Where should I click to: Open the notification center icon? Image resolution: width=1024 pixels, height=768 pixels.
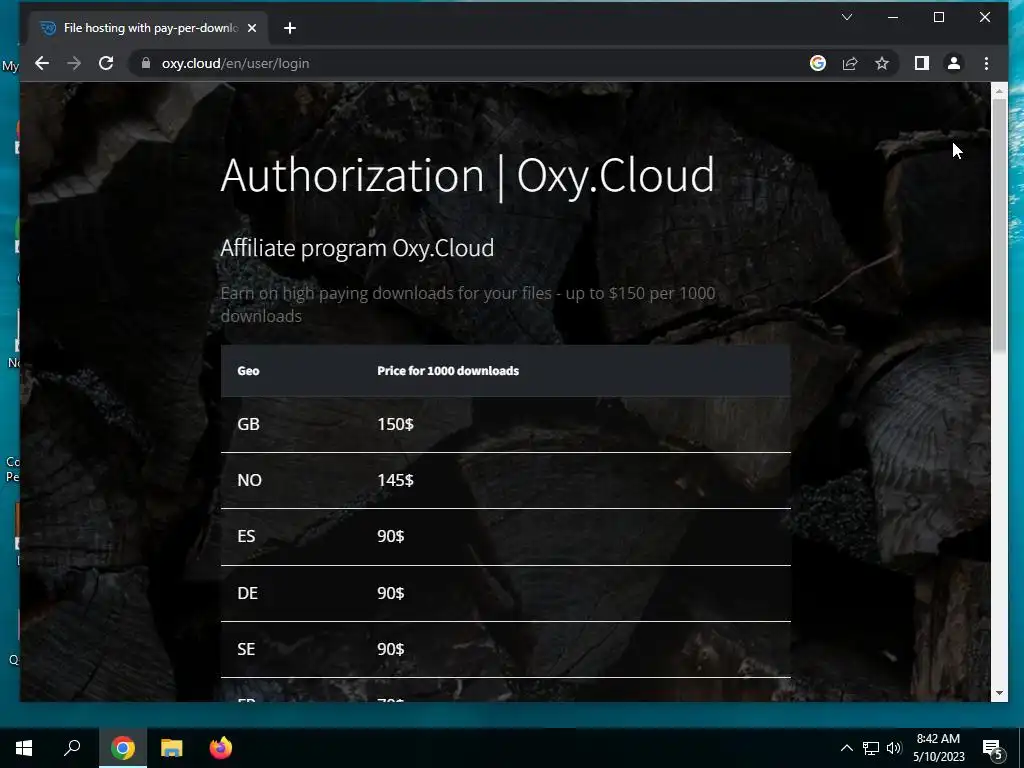pos(992,749)
